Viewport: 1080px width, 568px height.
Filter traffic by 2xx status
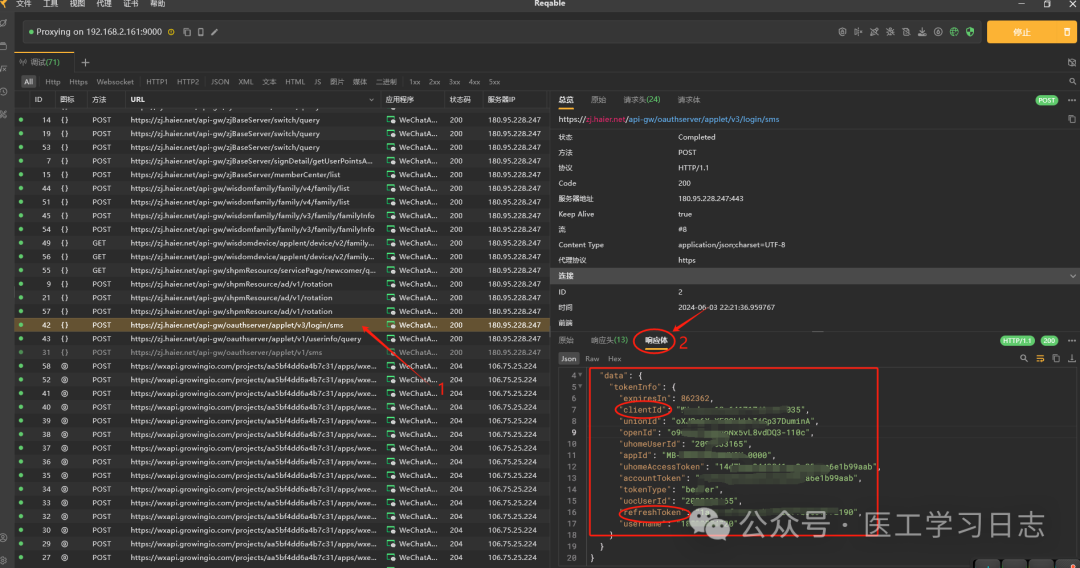(x=435, y=82)
